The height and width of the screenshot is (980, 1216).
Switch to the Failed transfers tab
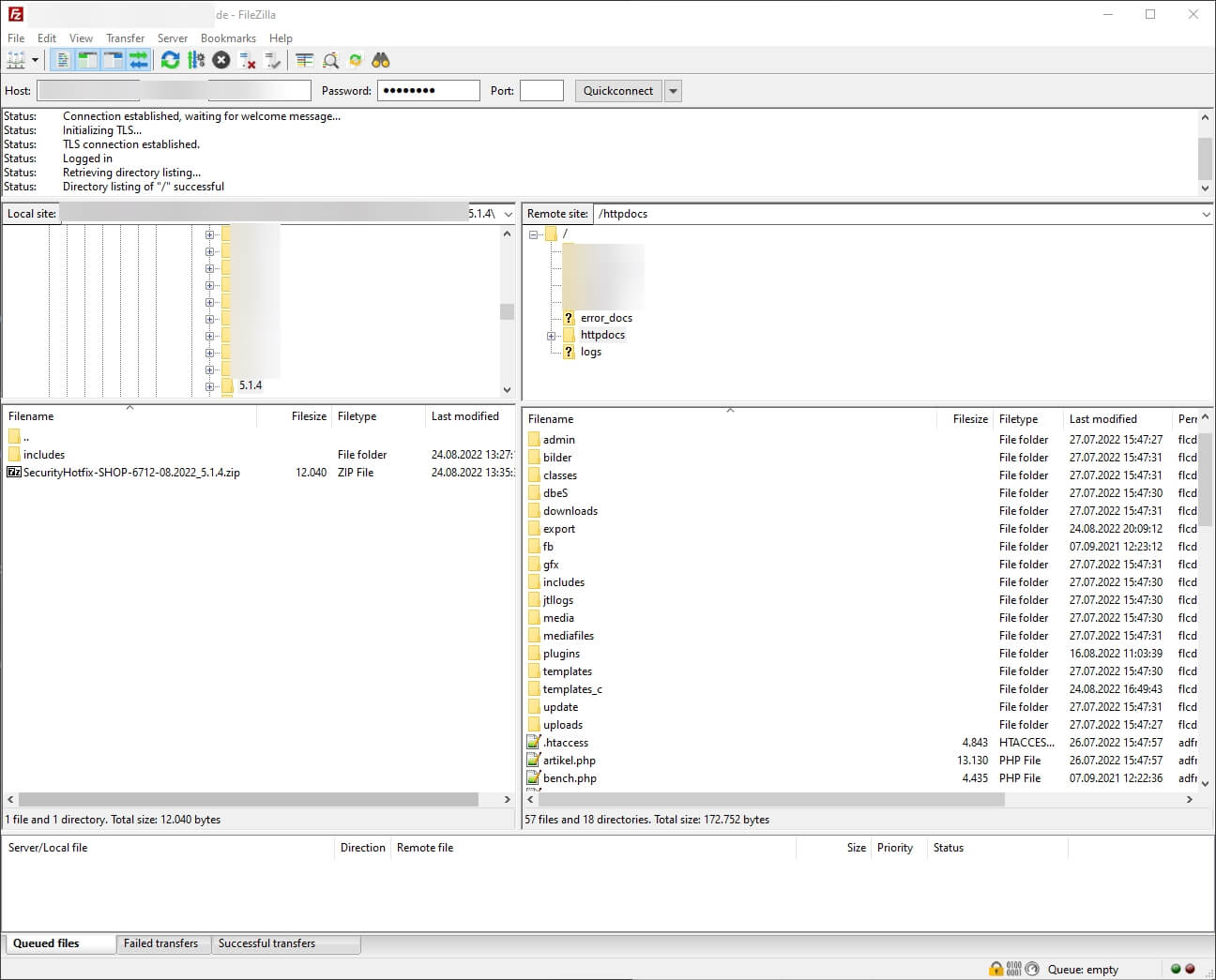[x=160, y=943]
